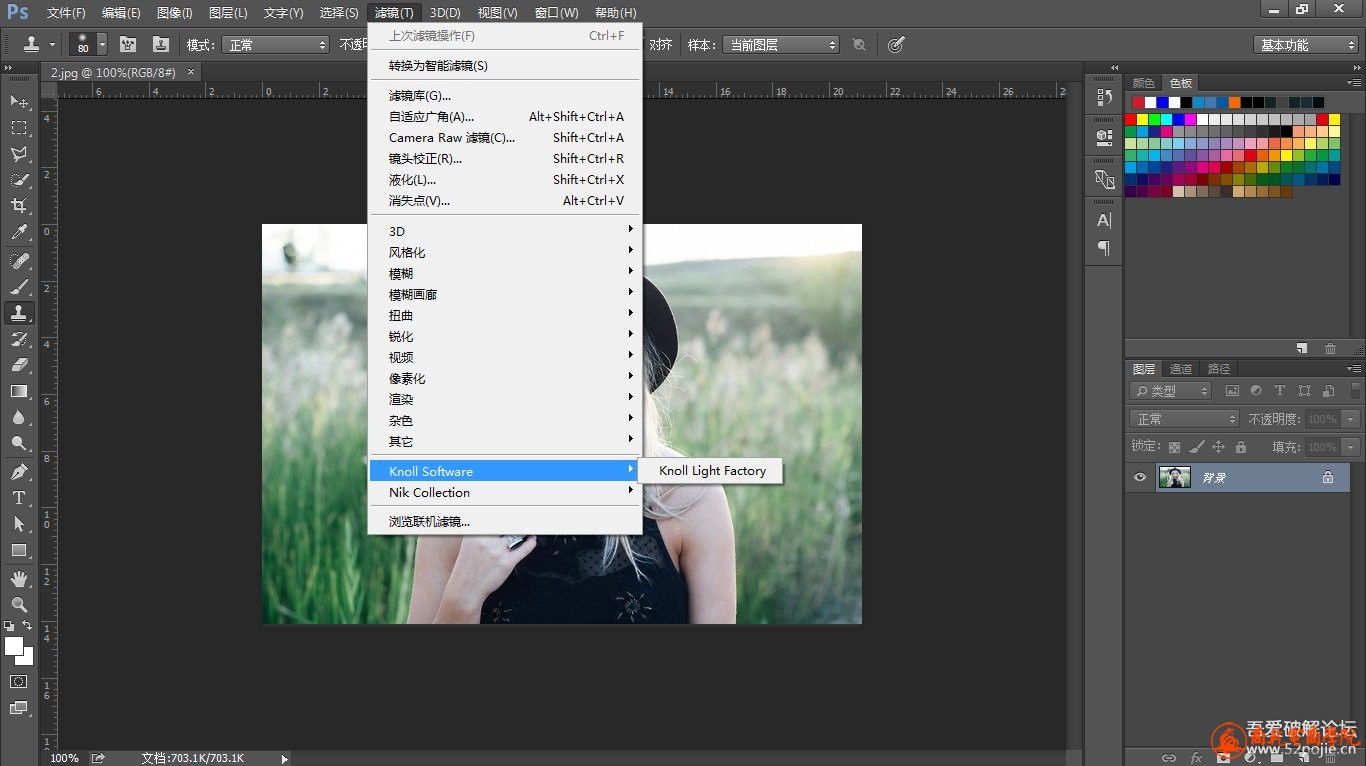The width and height of the screenshot is (1366, 766).
Task: Select the Hand tool
Action: (18, 578)
